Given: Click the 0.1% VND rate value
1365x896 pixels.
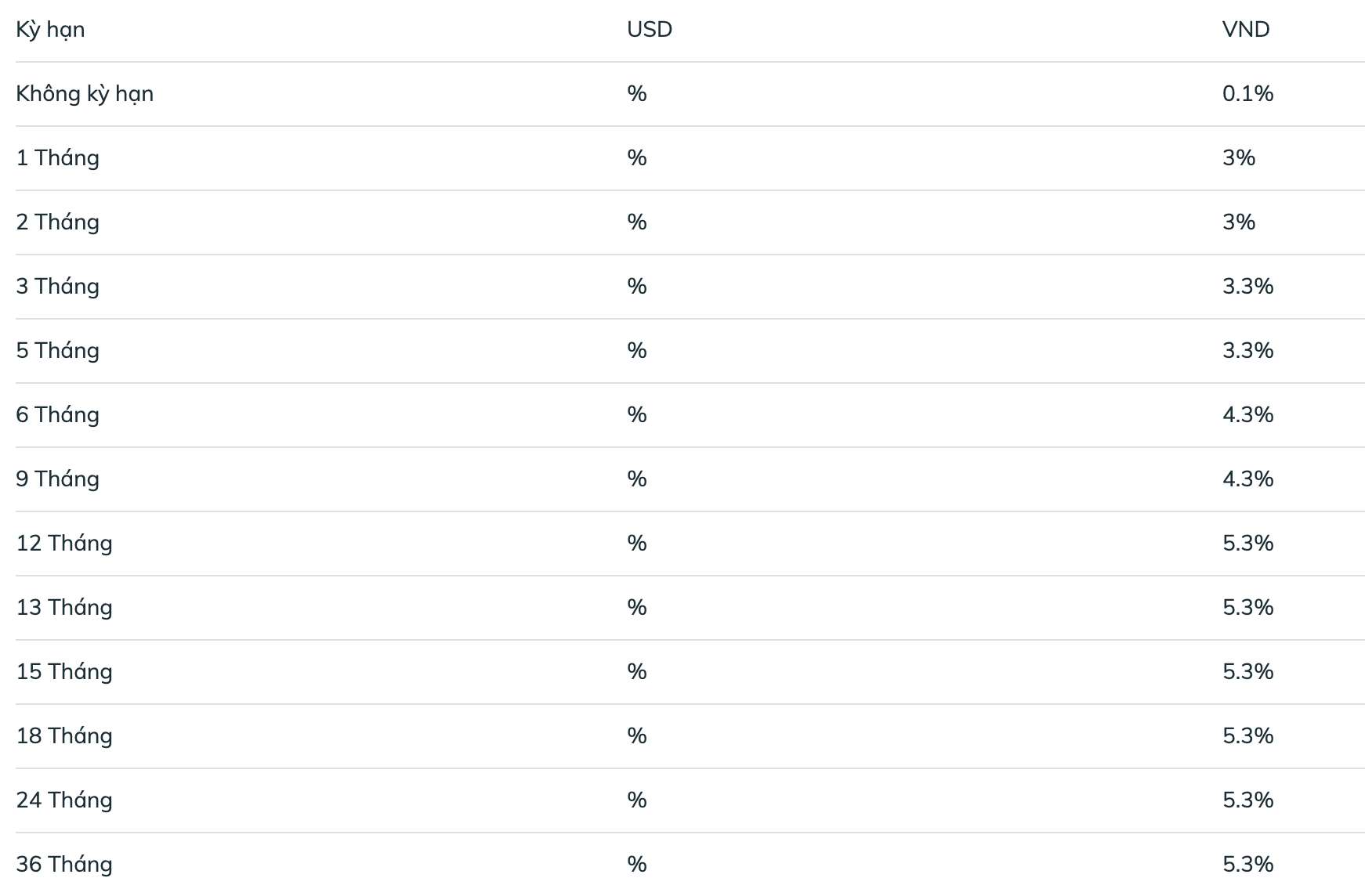Looking at the screenshot, I should (1247, 94).
